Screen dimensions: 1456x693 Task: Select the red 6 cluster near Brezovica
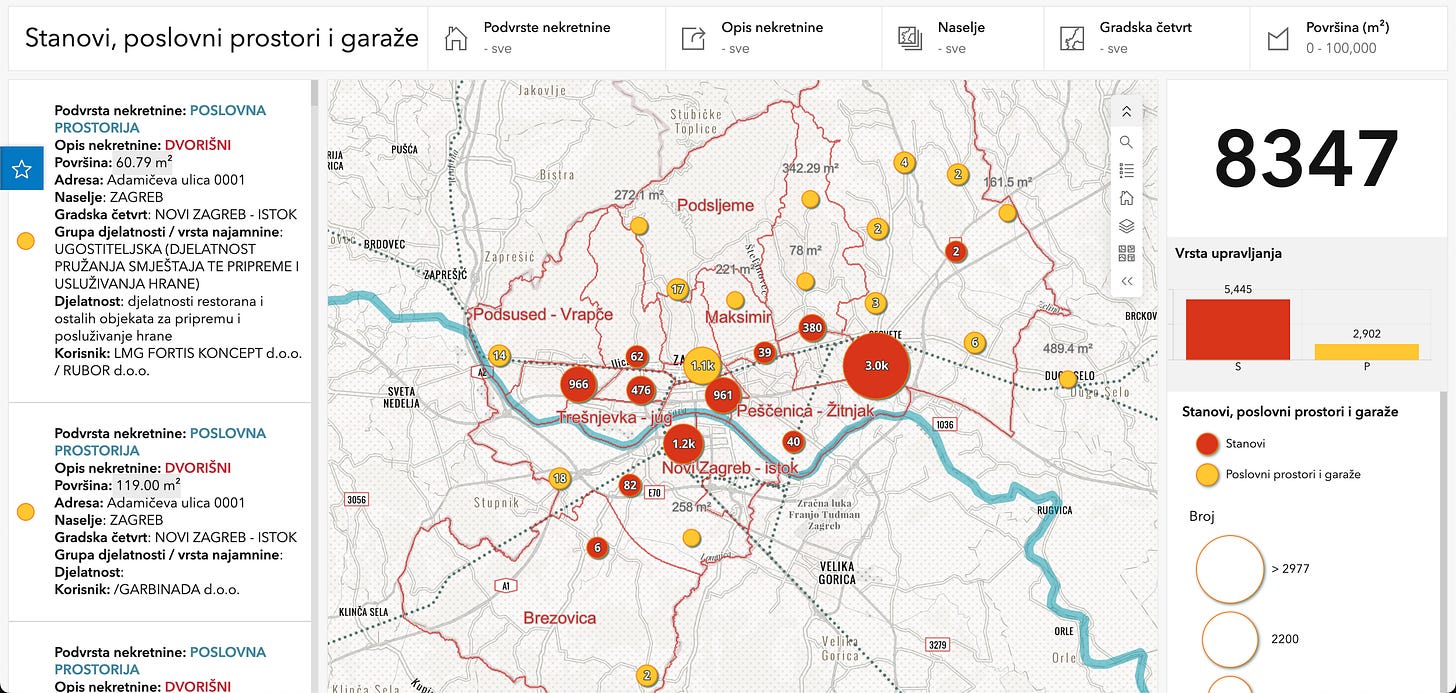point(597,547)
